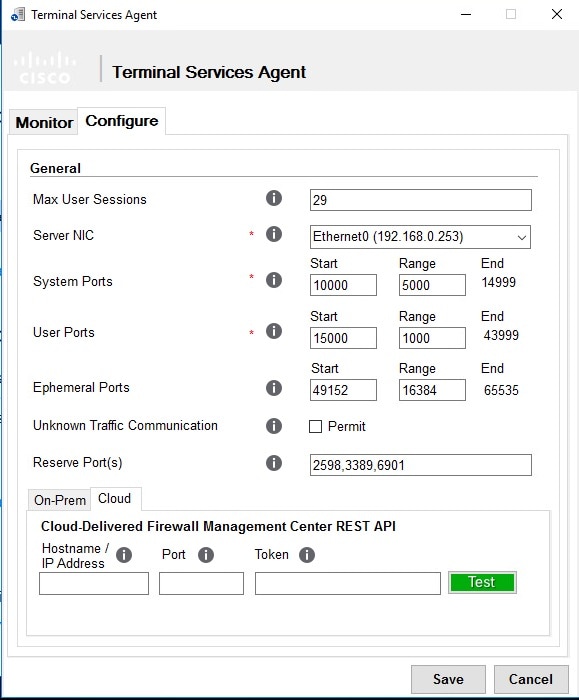
Task: Click the Token input field
Action: 348,583
